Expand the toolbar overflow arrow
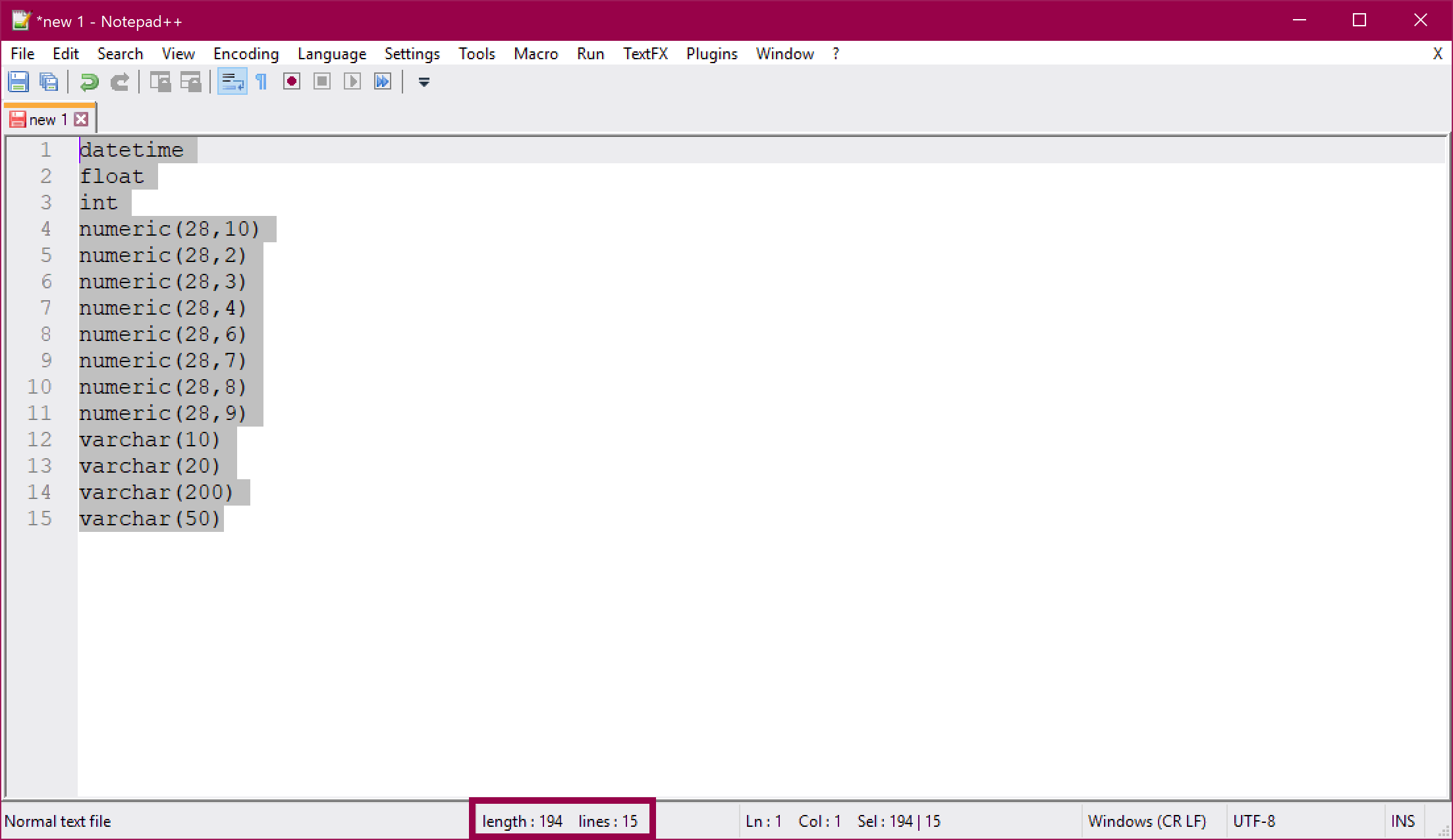 pyautogui.click(x=424, y=82)
